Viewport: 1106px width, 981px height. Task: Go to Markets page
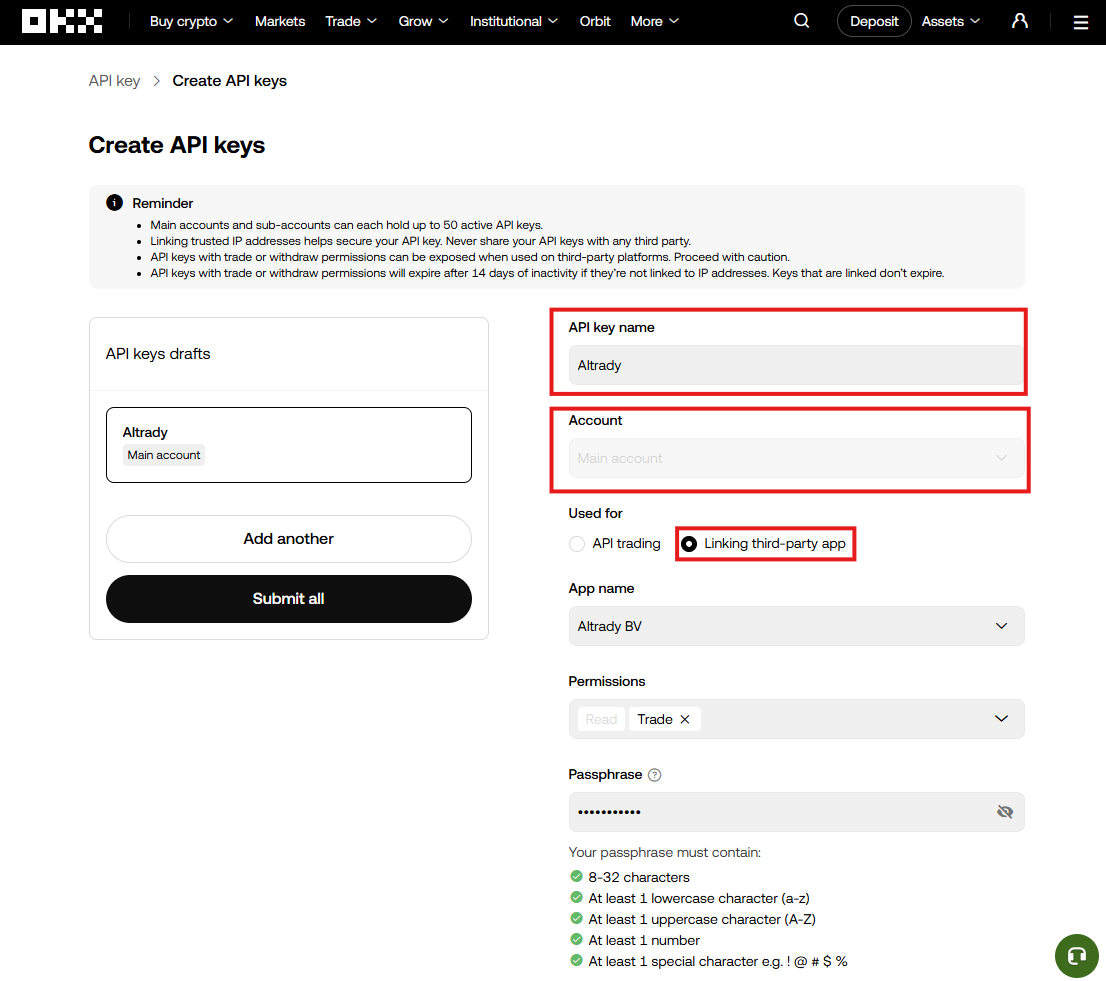click(279, 21)
